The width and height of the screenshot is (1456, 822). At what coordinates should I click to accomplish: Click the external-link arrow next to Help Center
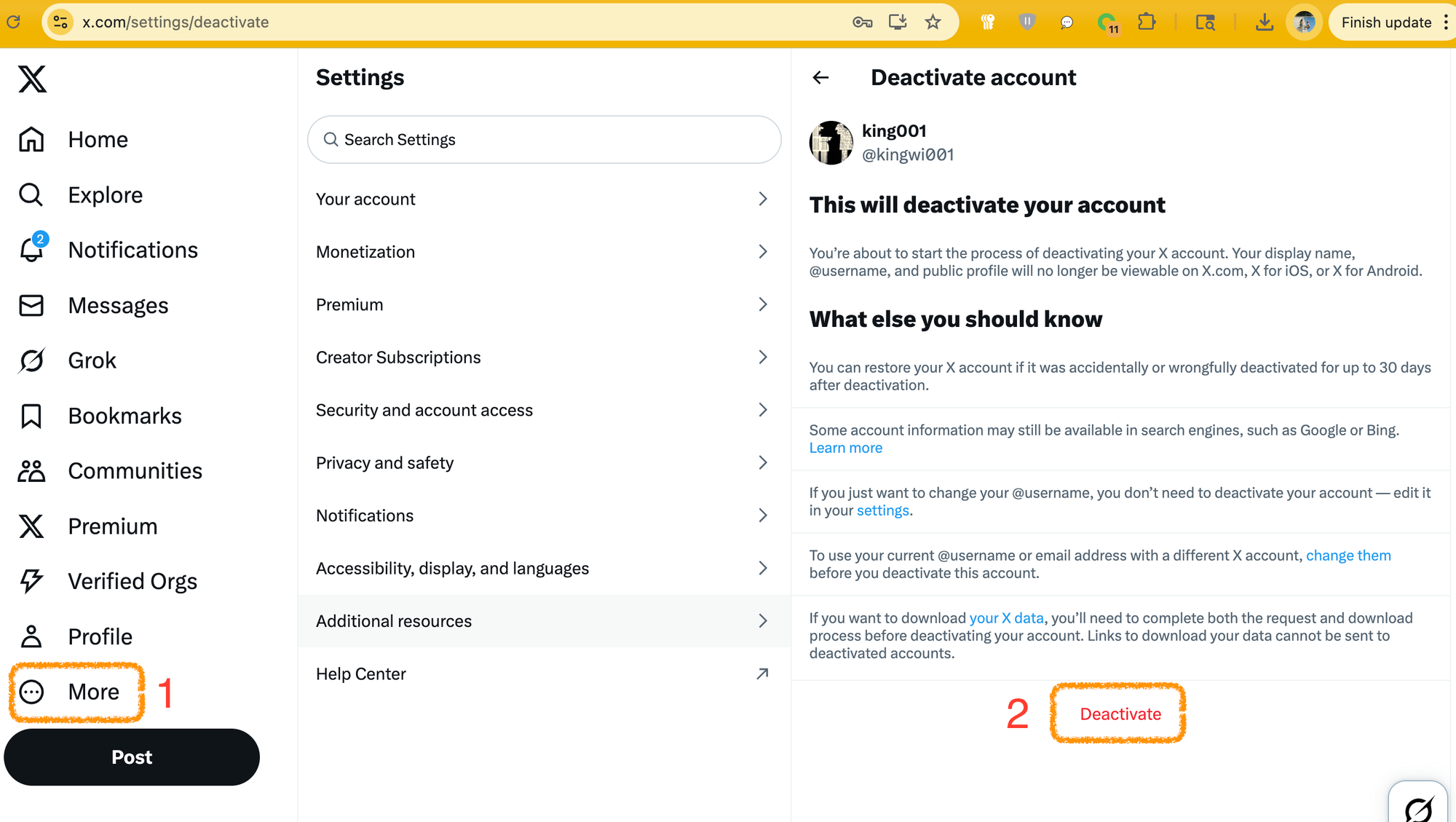pos(762,673)
